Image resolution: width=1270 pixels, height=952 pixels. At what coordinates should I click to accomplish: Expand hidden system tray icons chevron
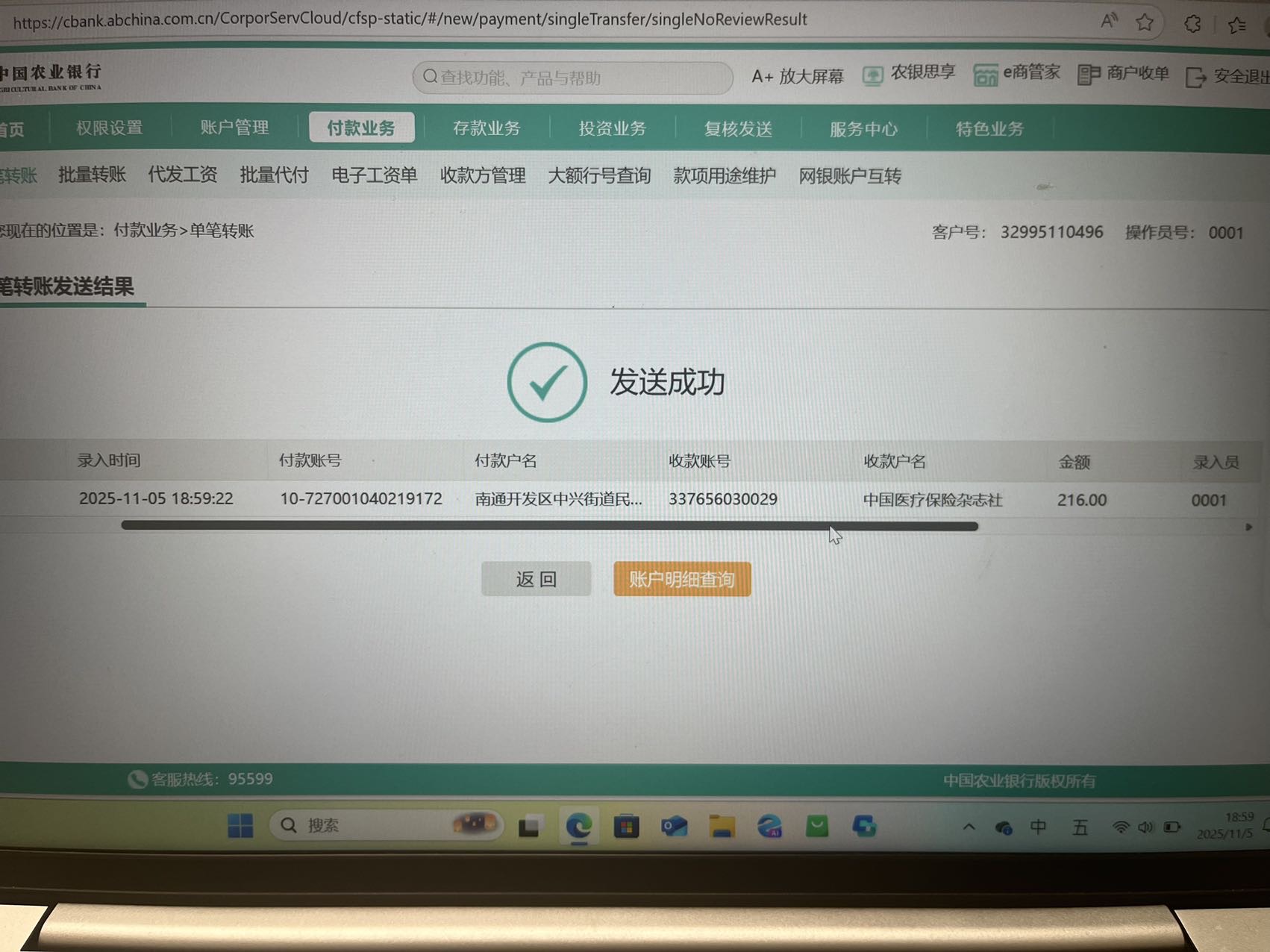point(969,827)
